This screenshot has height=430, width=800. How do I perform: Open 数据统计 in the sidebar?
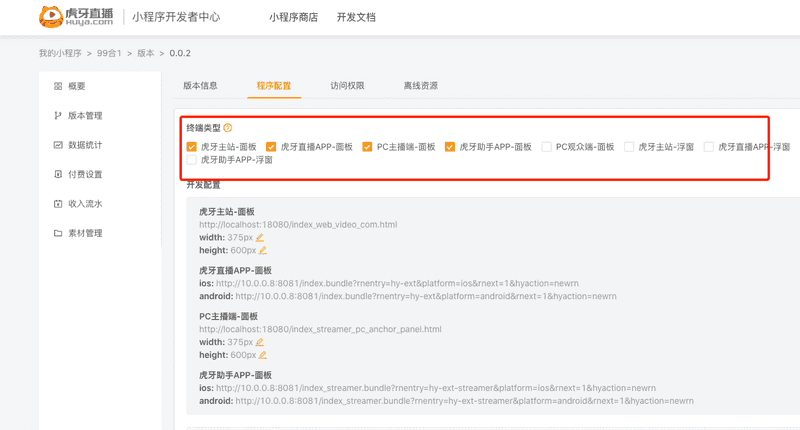[85, 145]
